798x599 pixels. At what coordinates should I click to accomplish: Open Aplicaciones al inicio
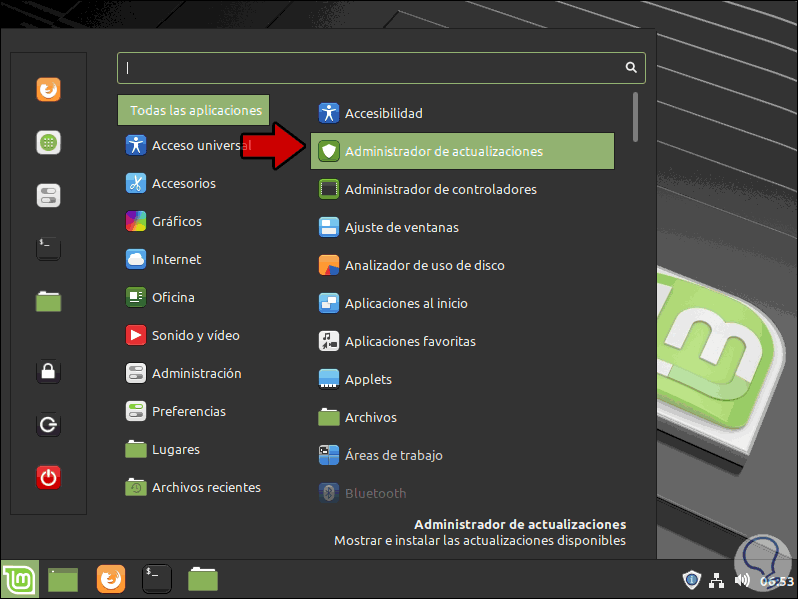tap(462, 303)
